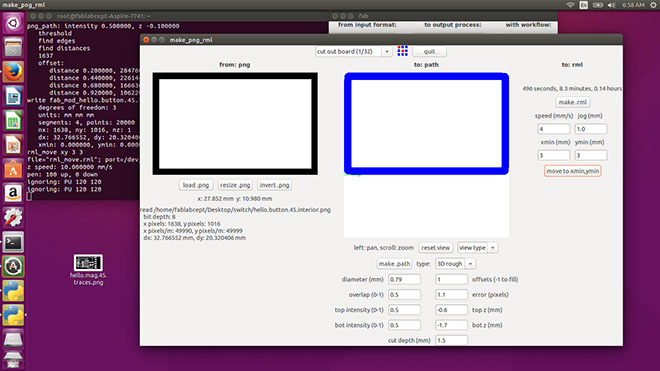Click the jog (mm) input field
This screenshot has height=371, width=660.
point(591,129)
